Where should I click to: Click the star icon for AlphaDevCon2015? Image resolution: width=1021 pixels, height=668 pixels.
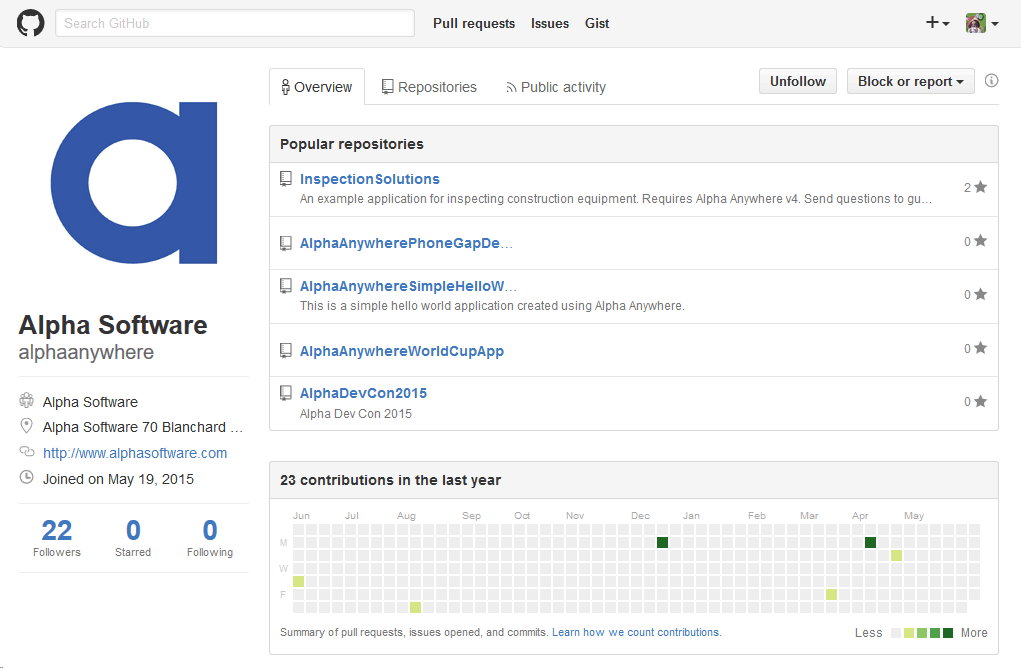tap(980, 401)
